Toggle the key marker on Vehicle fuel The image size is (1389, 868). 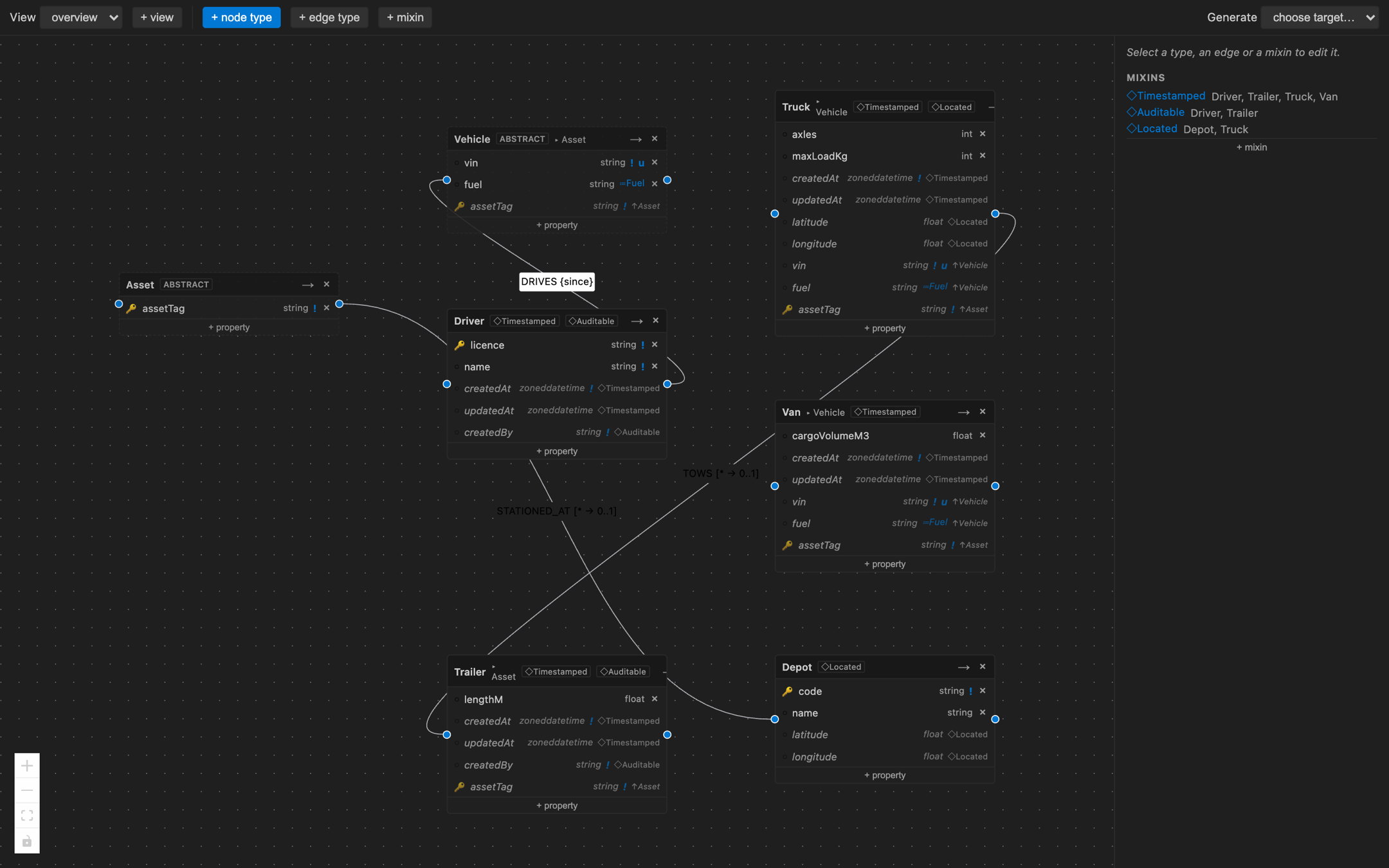[x=457, y=185]
